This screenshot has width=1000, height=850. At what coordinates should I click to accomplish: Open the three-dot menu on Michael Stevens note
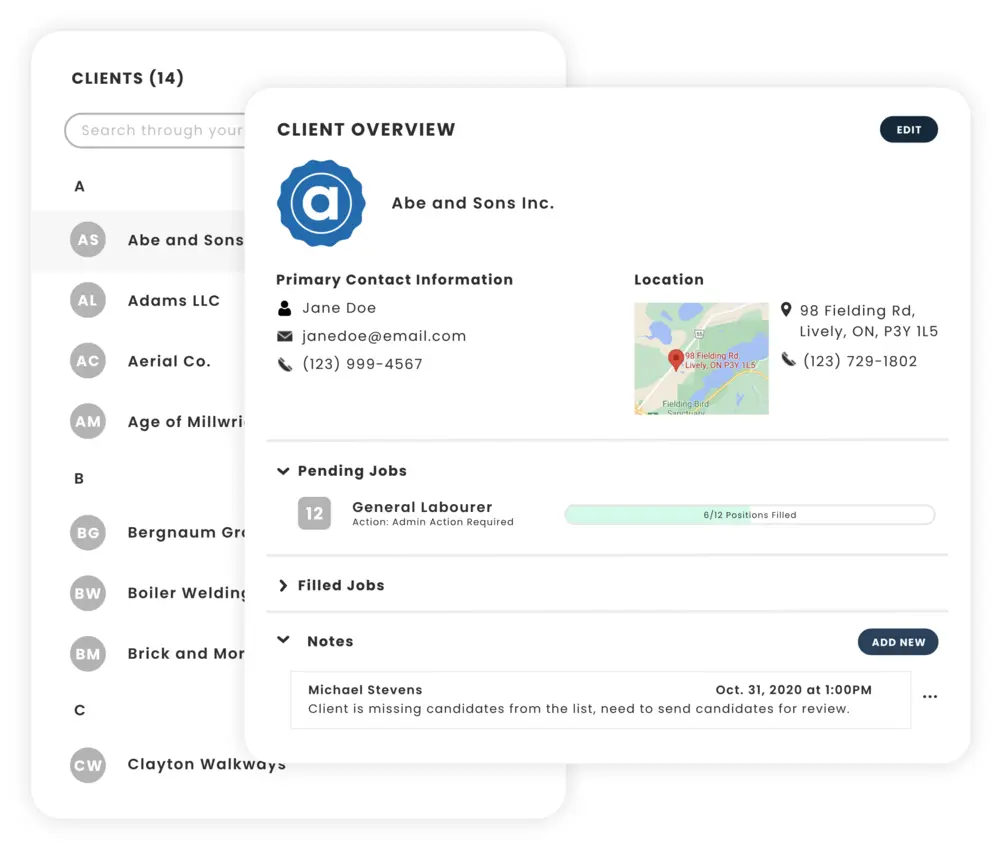tap(930, 696)
